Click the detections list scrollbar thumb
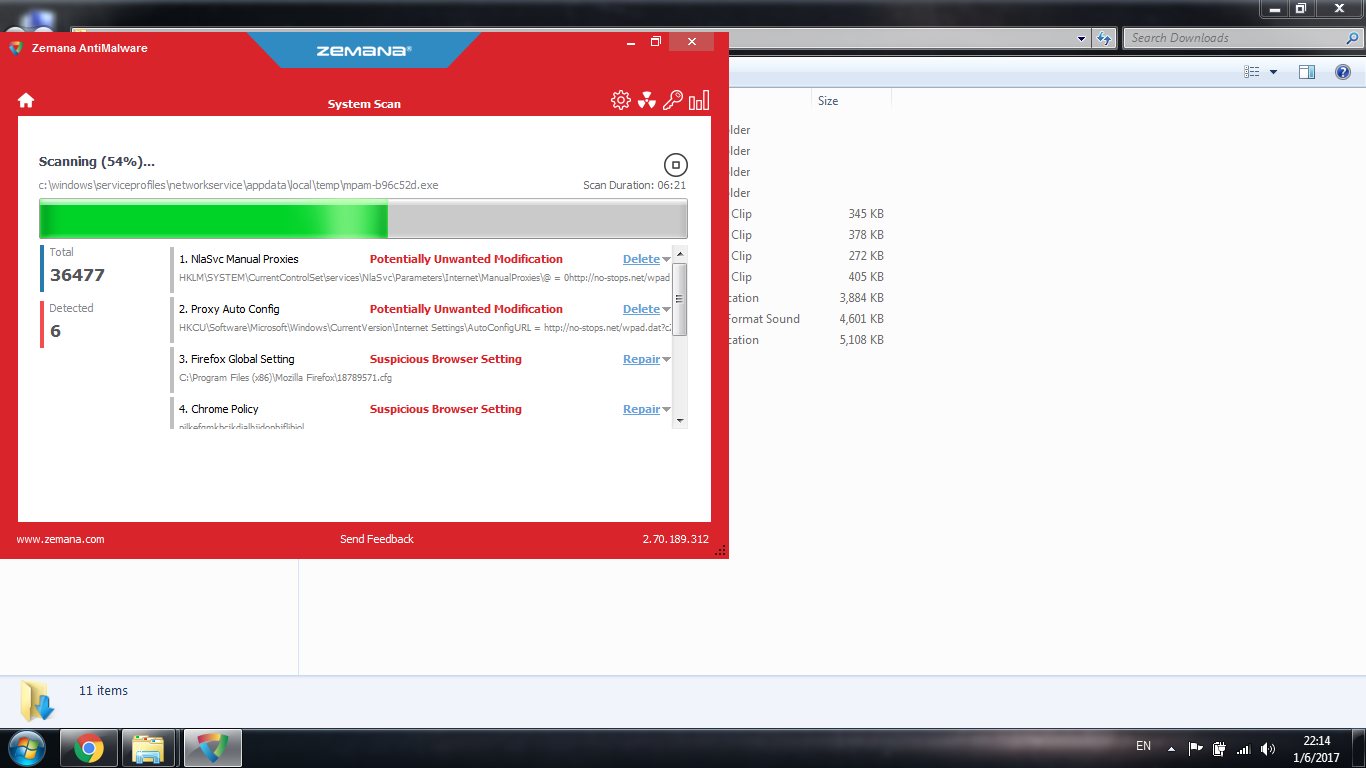 point(680,299)
